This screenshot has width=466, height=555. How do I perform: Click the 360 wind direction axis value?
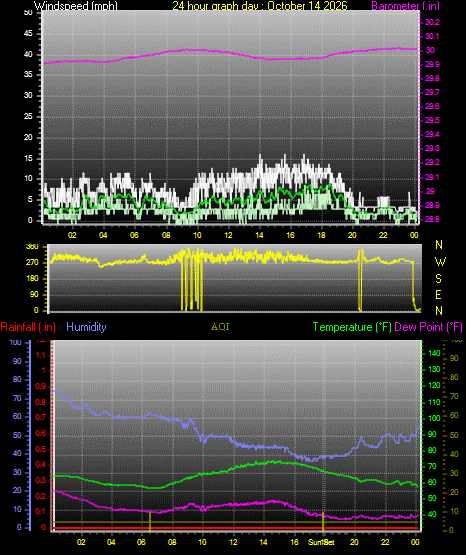click(x=32, y=247)
